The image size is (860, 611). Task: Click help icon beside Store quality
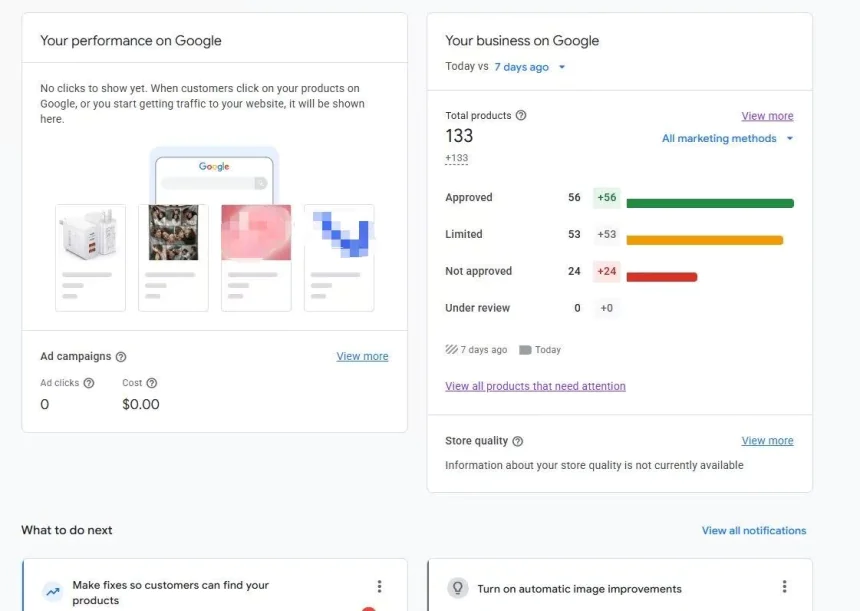[518, 441]
